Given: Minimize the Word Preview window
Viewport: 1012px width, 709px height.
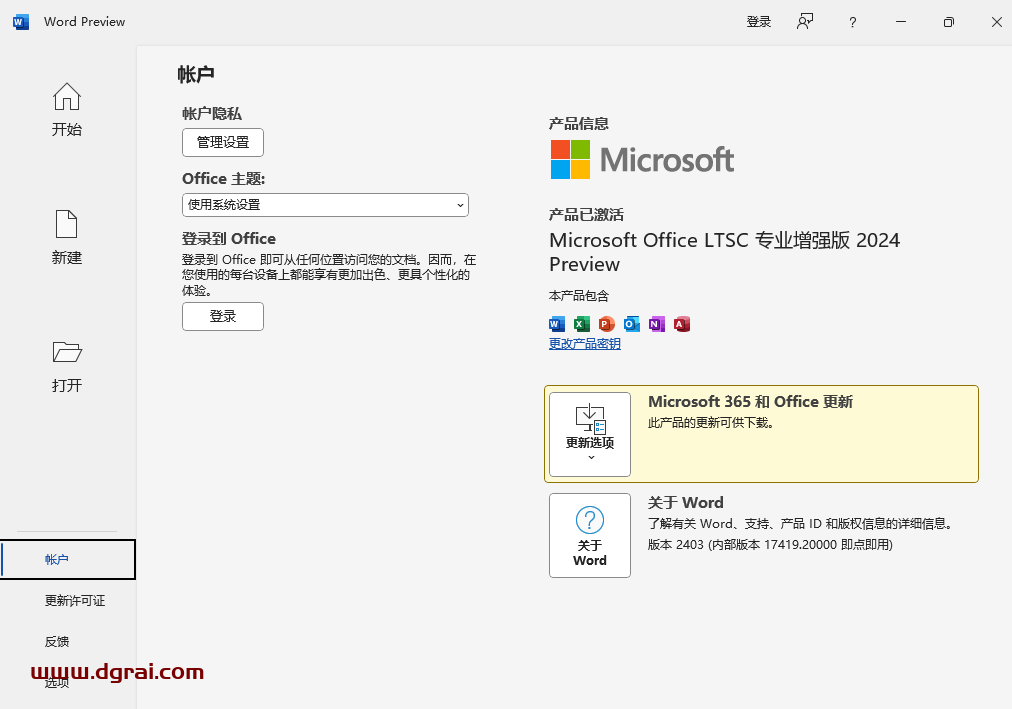Looking at the screenshot, I should pos(901,22).
